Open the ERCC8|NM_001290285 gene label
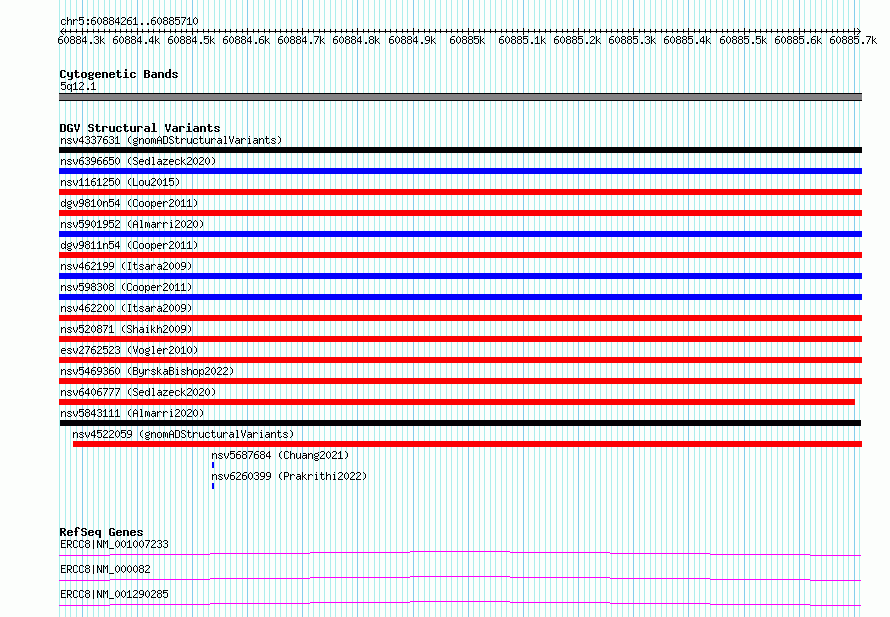The image size is (890, 617). click(114, 594)
